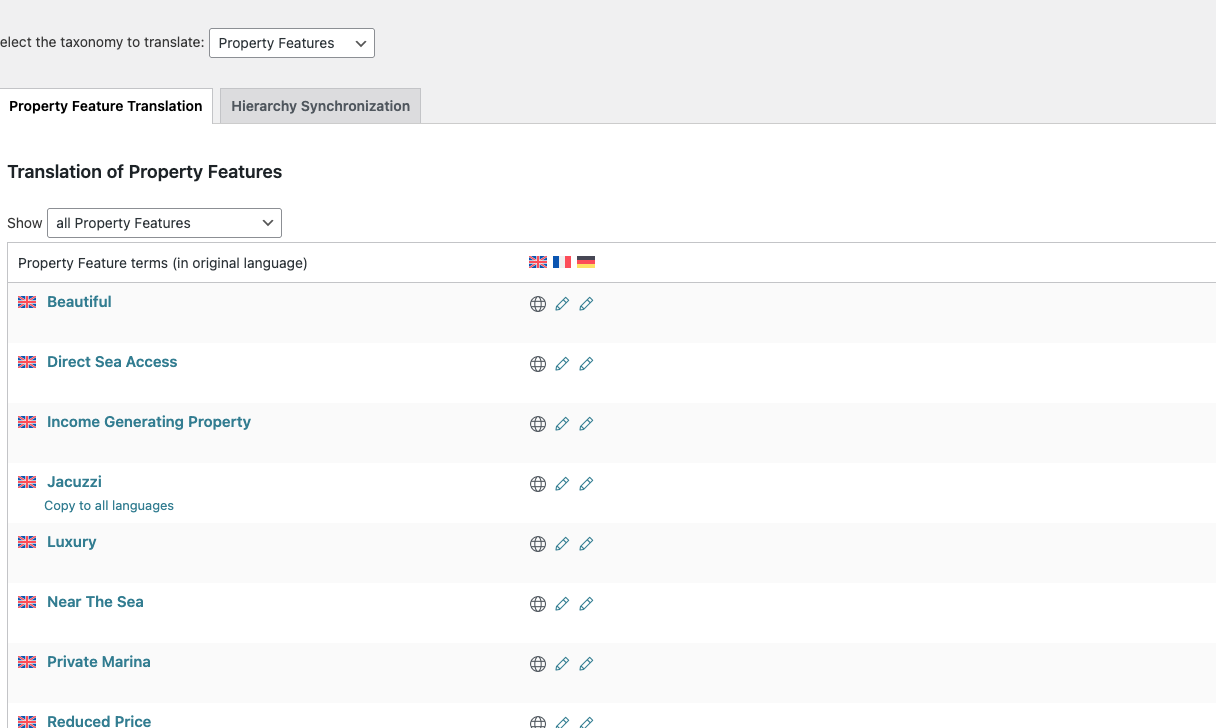The width and height of the screenshot is (1216, 728).
Task: Edit French translation of Beautiful term
Action: (562, 304)
